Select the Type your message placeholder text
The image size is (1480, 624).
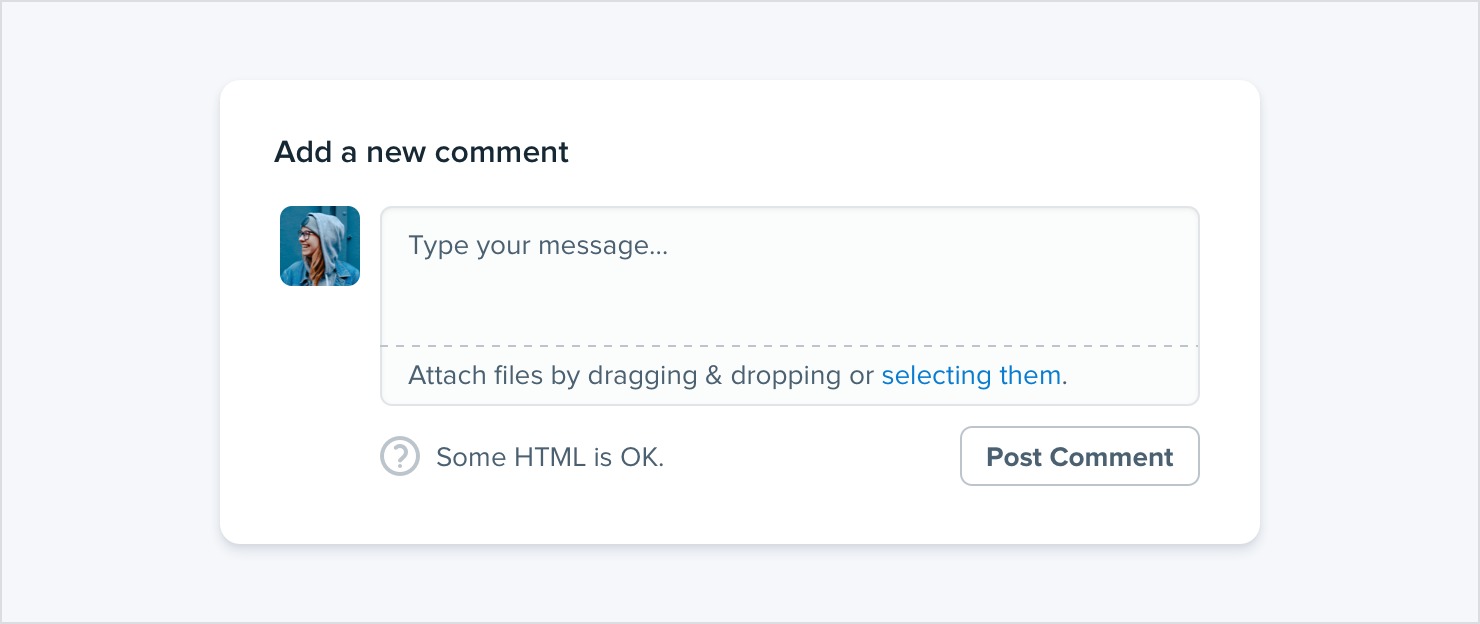pos(538,246)
